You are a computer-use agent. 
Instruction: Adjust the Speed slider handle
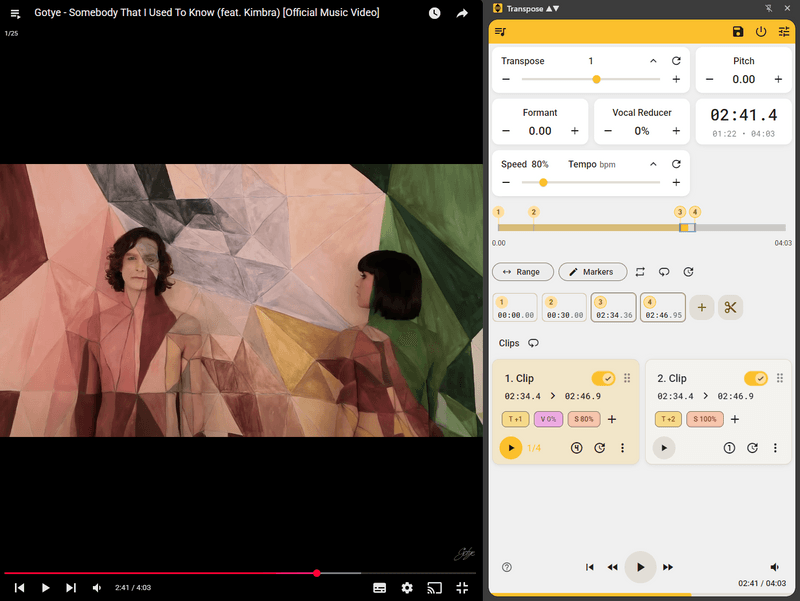(x=543, y=182)
